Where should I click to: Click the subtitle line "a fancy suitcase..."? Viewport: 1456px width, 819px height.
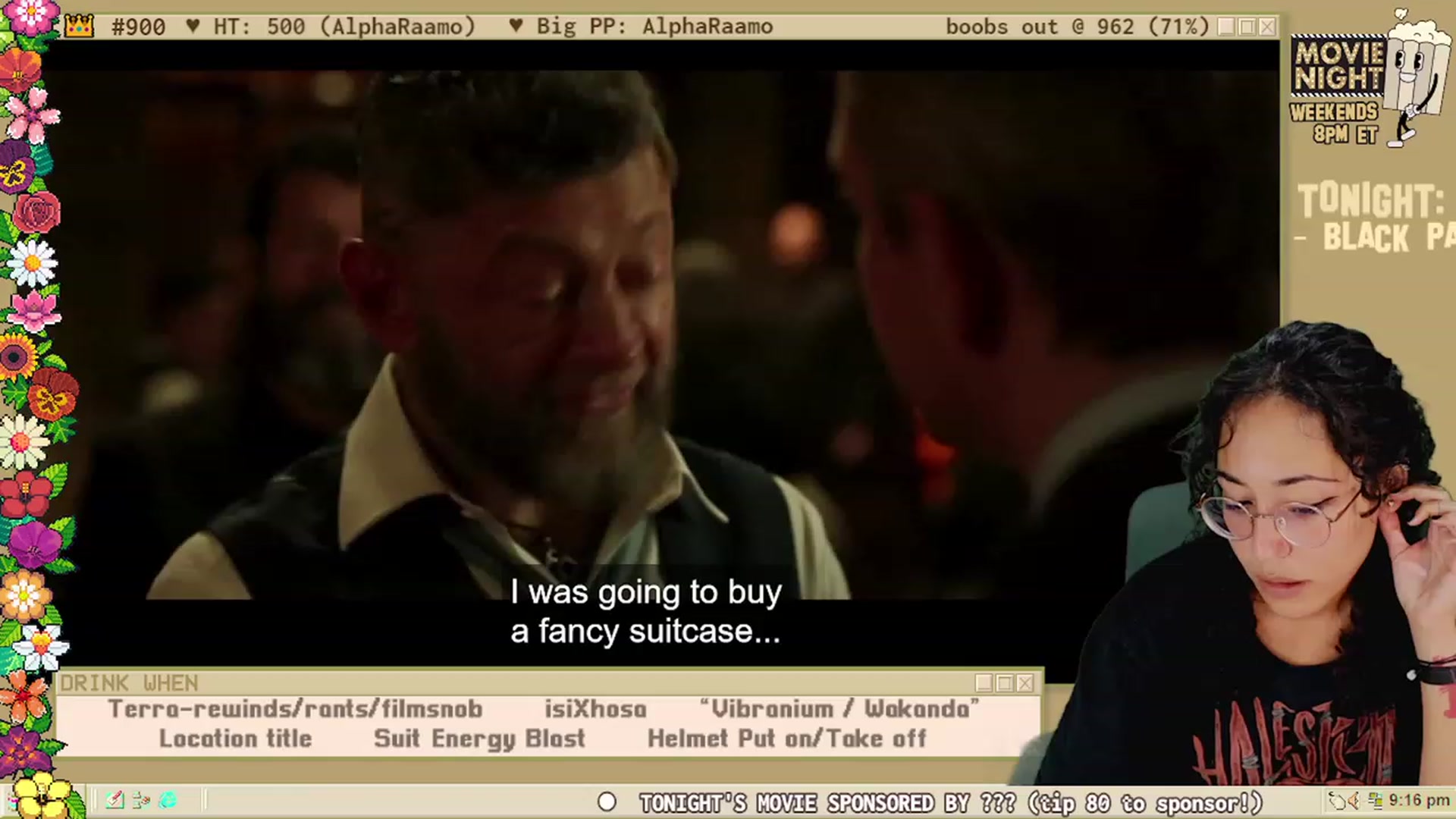click(x=645, y=632)
